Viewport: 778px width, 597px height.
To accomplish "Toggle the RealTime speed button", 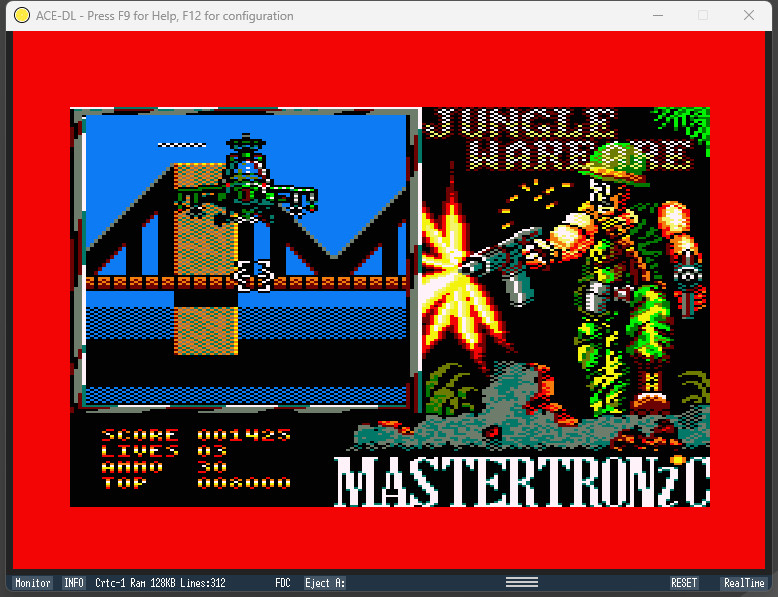I will [743, 583].
